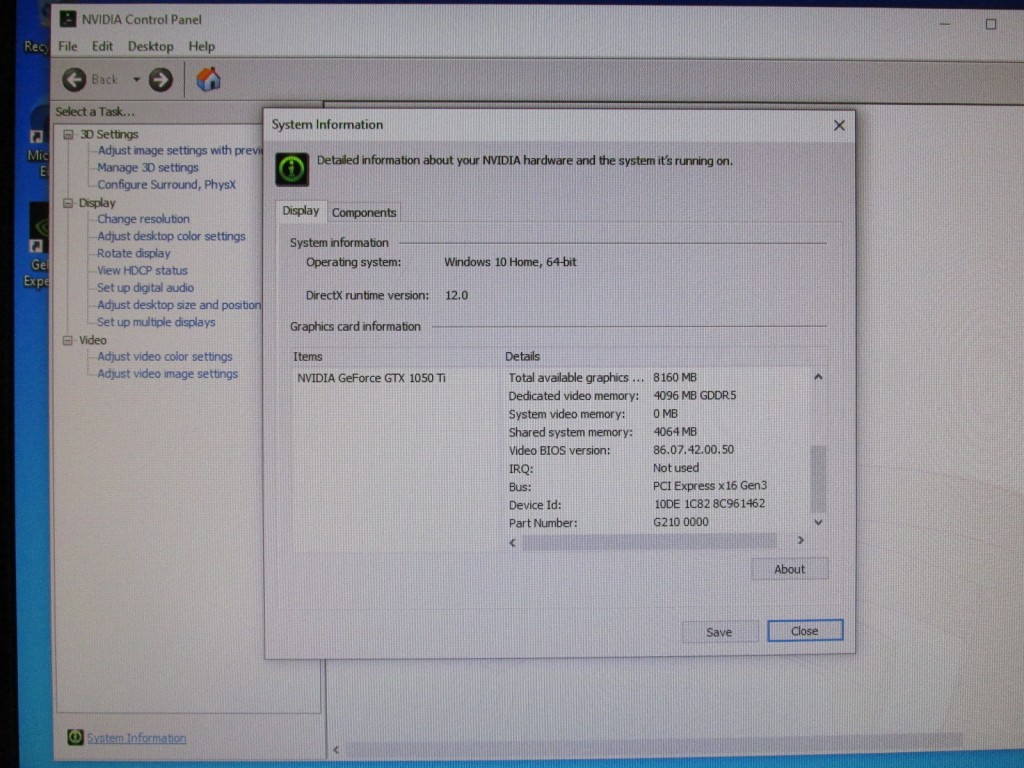Click Shared system memory value 4064 MB

pyautogui.click(x=675, y=432)
